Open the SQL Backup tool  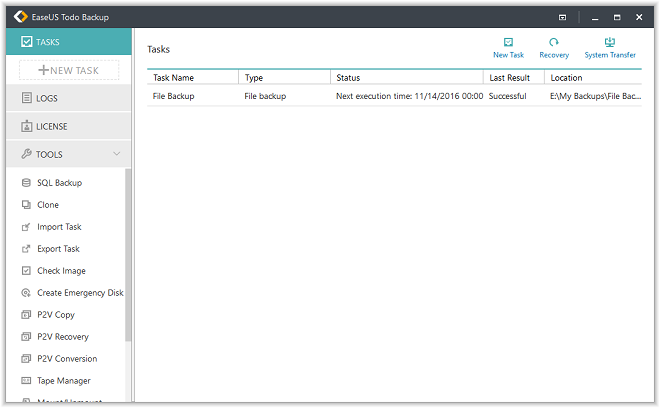59,183
